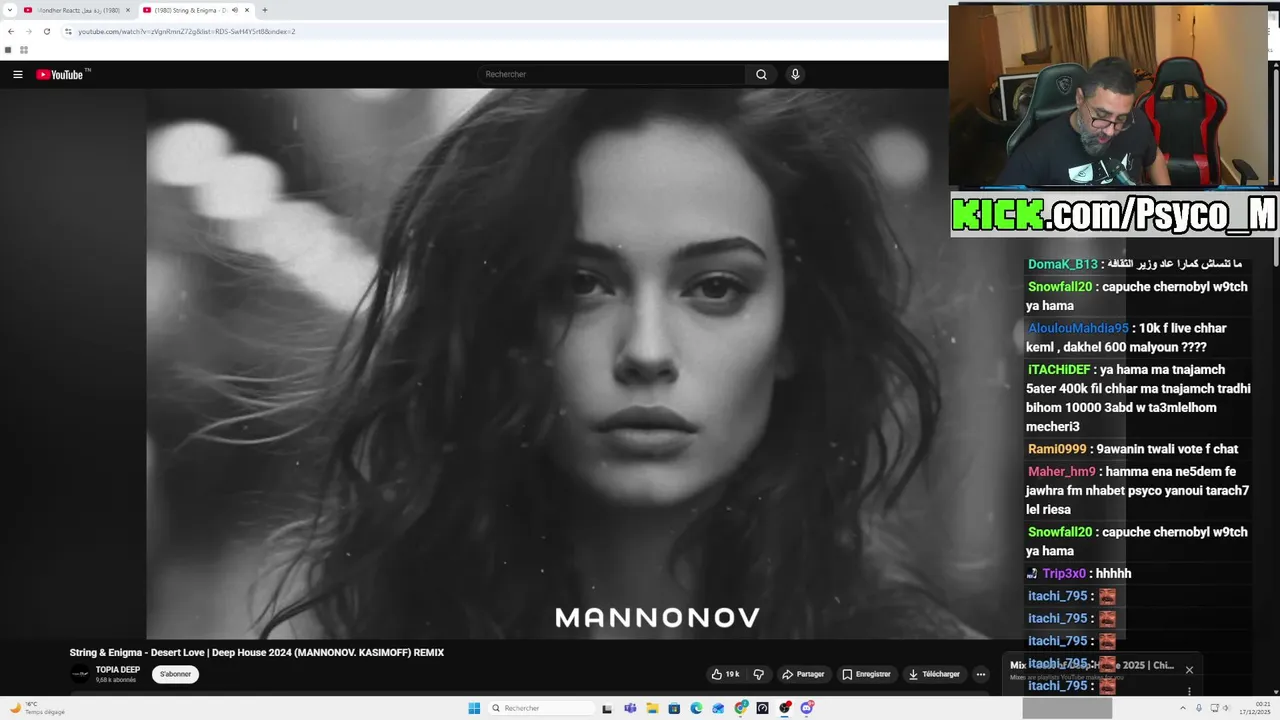Open site information icon in address bar

click(68, 31)
